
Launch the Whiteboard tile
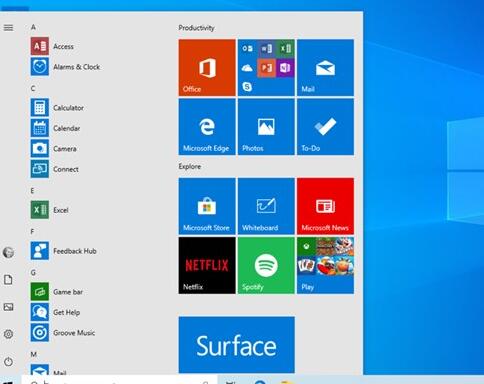(x=266, y=206)
